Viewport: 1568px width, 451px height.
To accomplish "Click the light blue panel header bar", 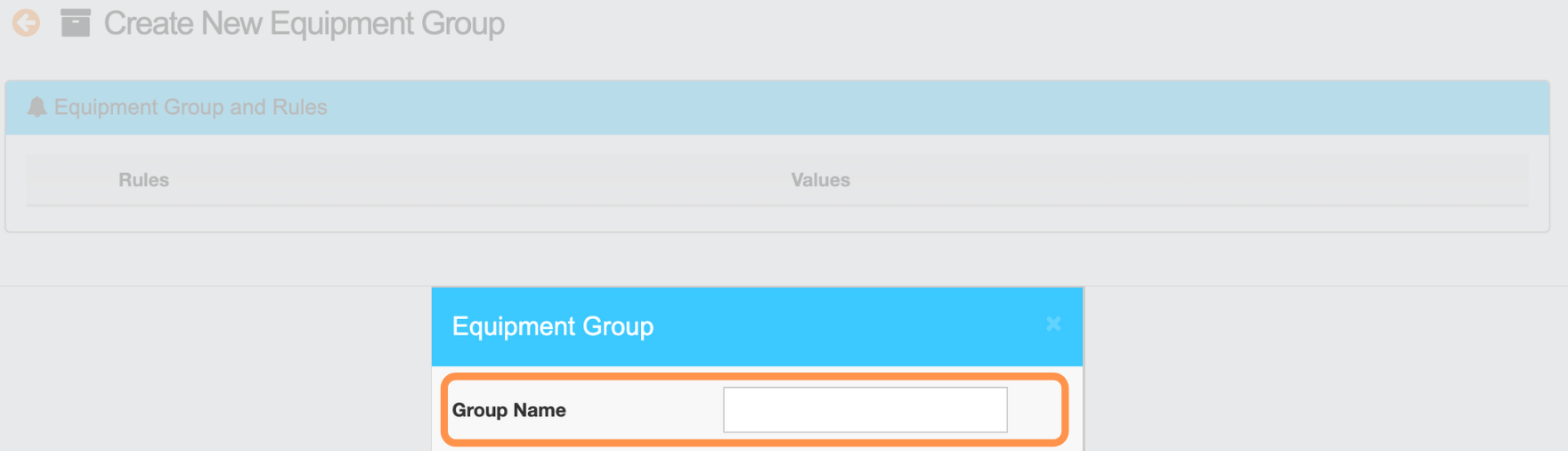I will tap(776, 108).
